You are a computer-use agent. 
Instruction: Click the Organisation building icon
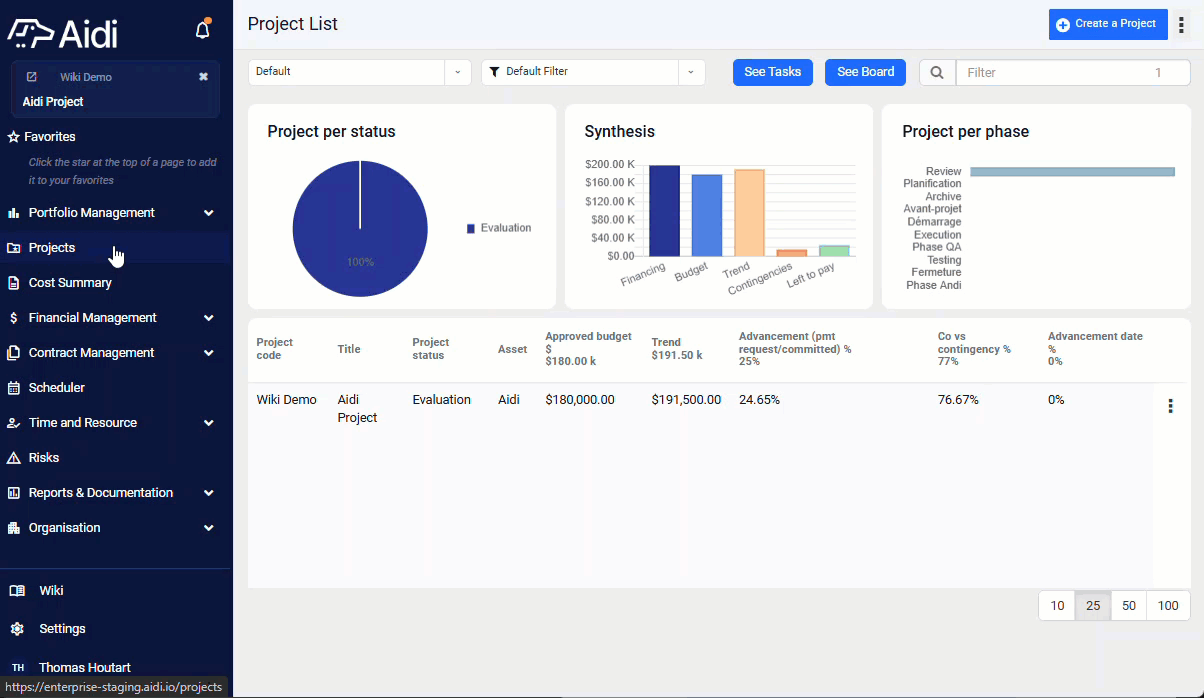14,528
